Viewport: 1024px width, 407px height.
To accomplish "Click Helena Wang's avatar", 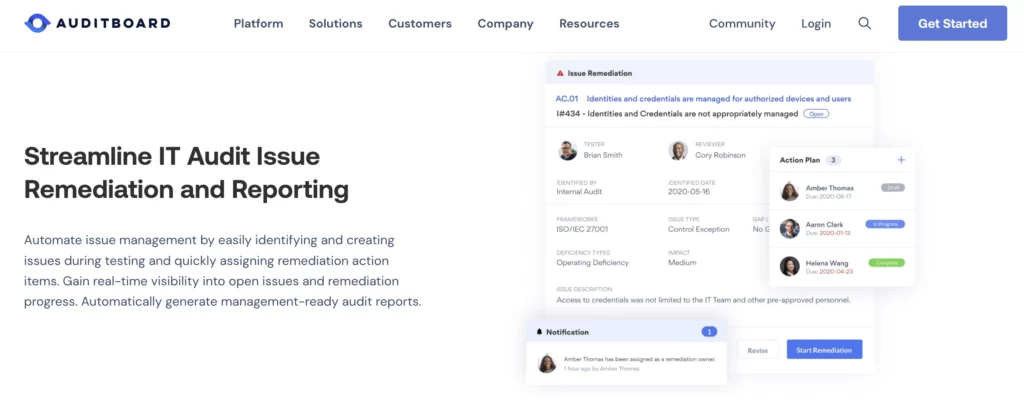I will coord(790,266).
